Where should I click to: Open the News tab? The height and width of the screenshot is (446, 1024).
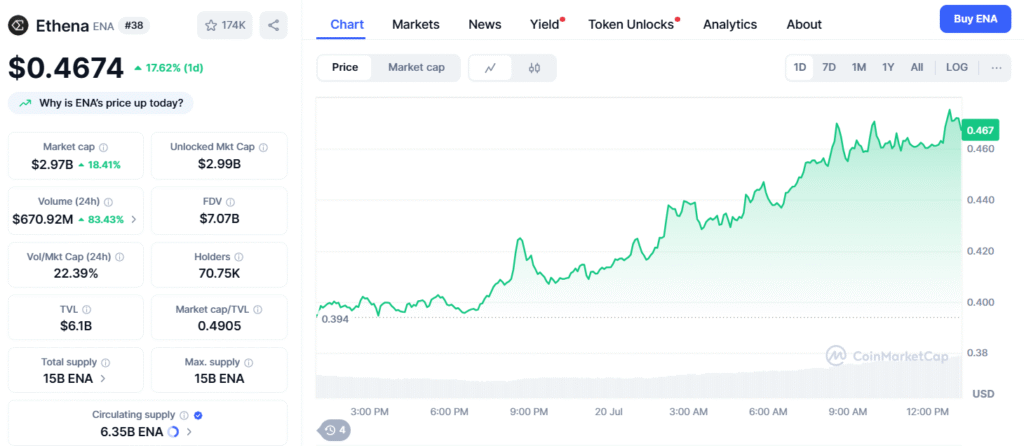click(485, 25)
